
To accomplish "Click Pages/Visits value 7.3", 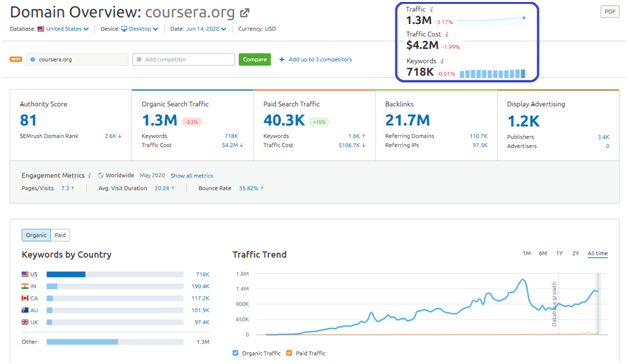I will coord(65,188).
